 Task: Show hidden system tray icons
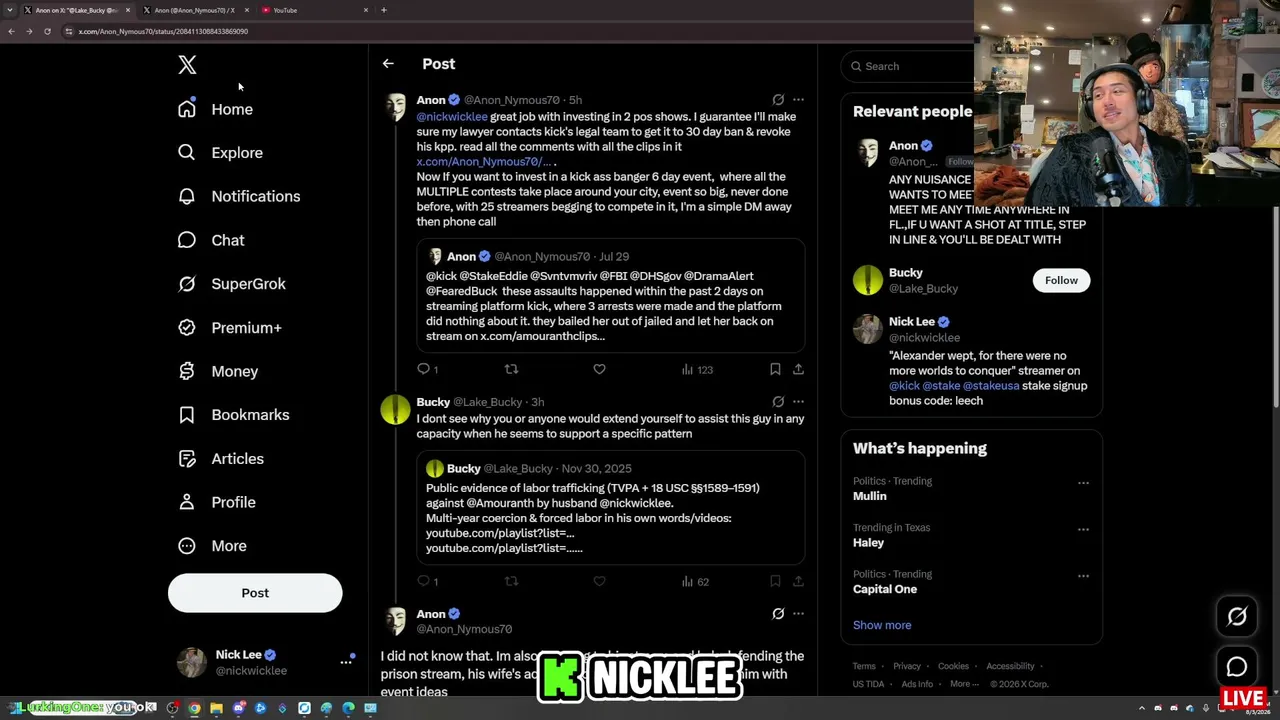point(1141,709)
